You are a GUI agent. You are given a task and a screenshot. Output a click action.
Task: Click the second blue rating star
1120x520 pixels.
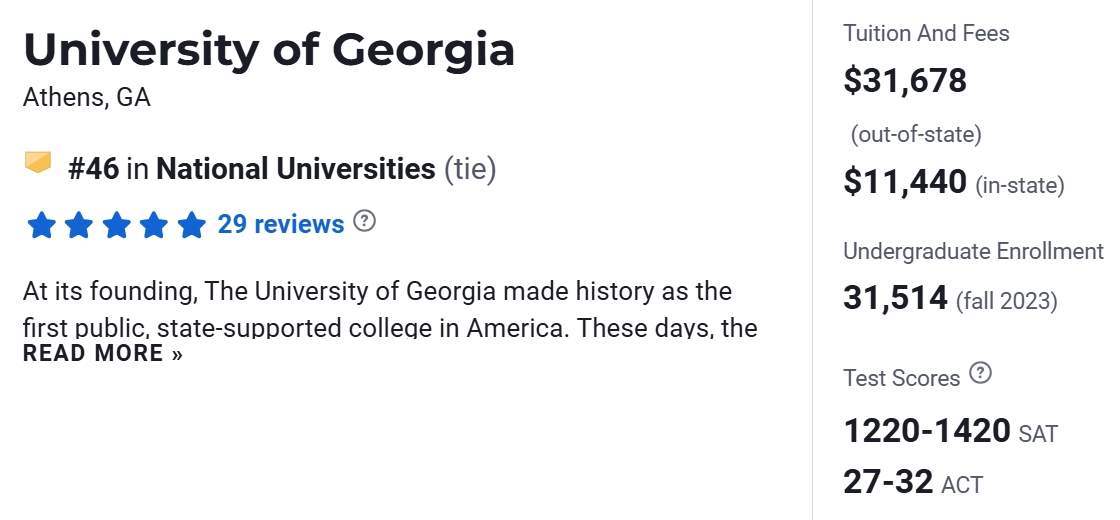click(x=79, y=225)
